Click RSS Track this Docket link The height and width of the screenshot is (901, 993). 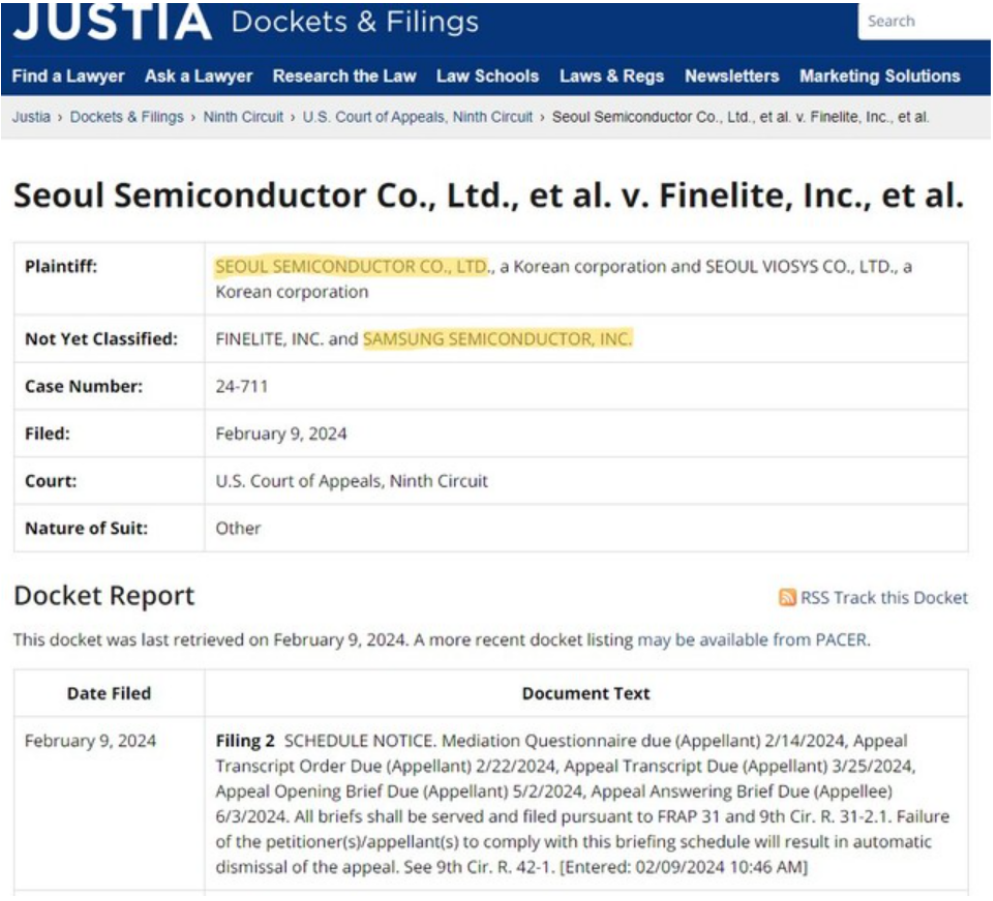click(x=884, y=598)
